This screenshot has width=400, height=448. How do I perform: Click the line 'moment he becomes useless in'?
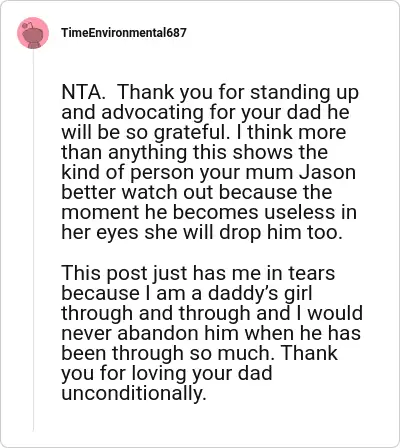point(209,212)
